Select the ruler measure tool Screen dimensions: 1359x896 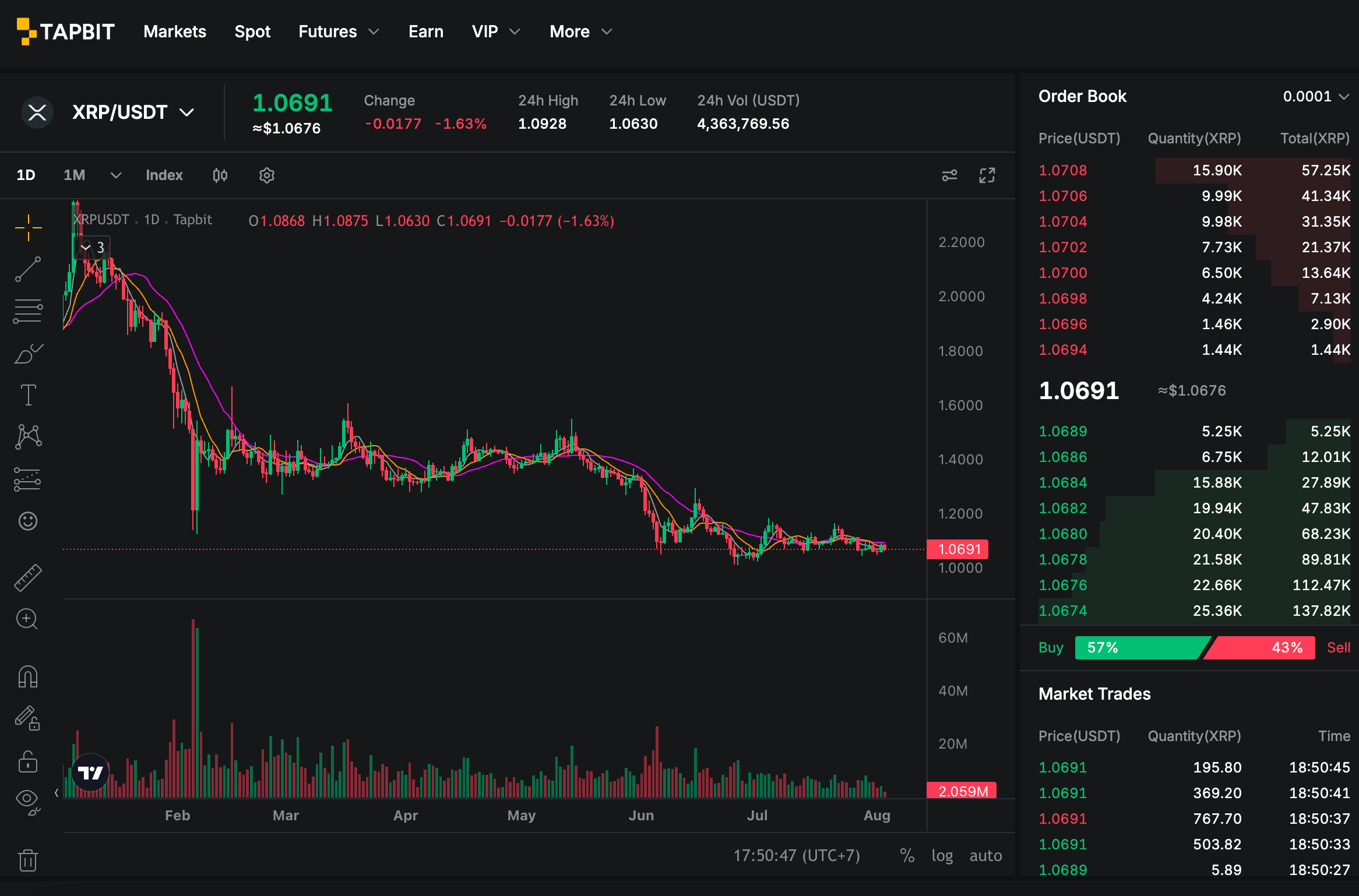point(28,578)
